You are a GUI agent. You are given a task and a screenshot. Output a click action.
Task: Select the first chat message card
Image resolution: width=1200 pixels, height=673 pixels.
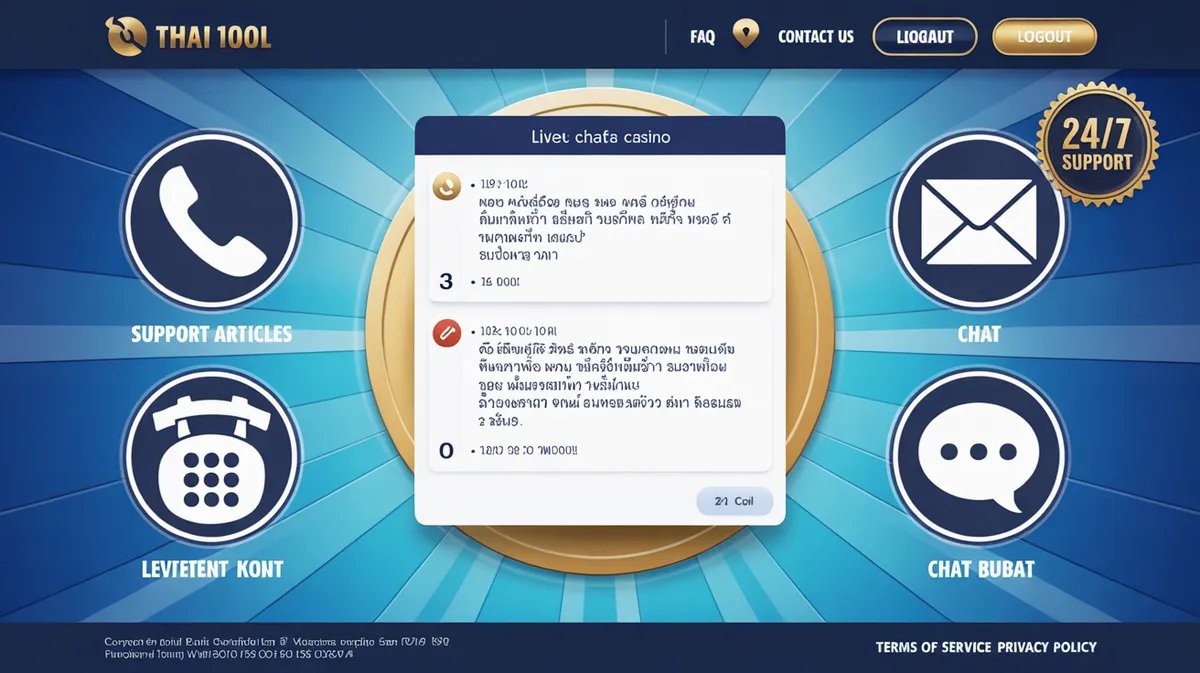click(x=600, y=232)
